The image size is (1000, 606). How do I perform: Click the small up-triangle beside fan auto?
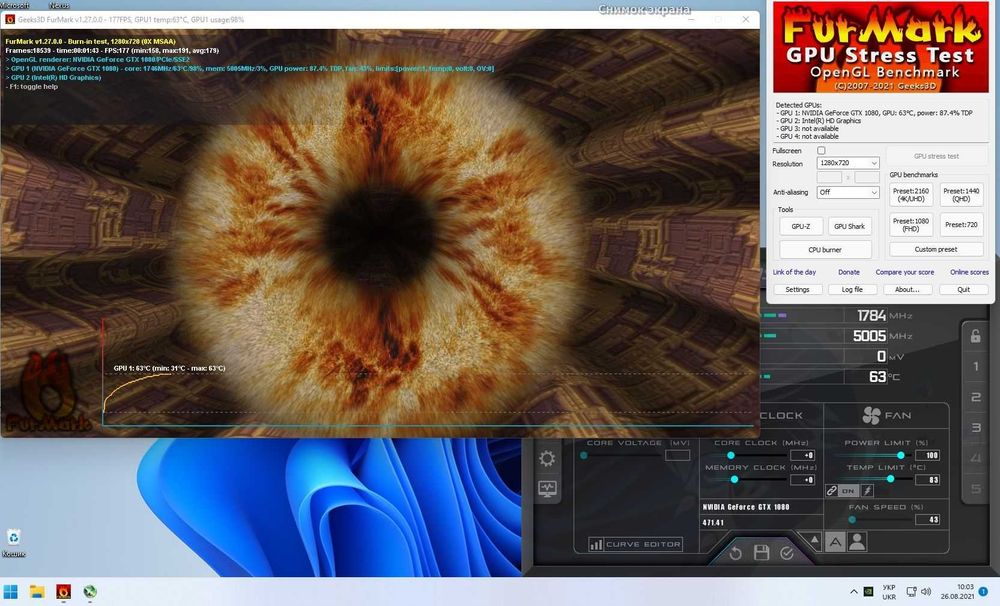(814, 540)
